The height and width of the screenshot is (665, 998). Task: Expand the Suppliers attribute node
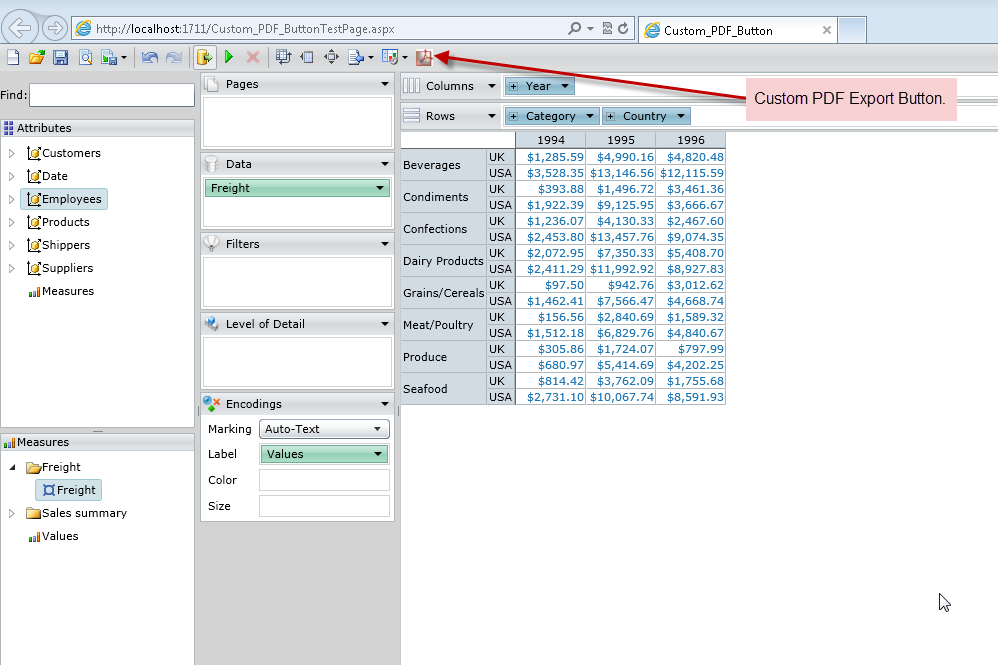click(11, 268)
